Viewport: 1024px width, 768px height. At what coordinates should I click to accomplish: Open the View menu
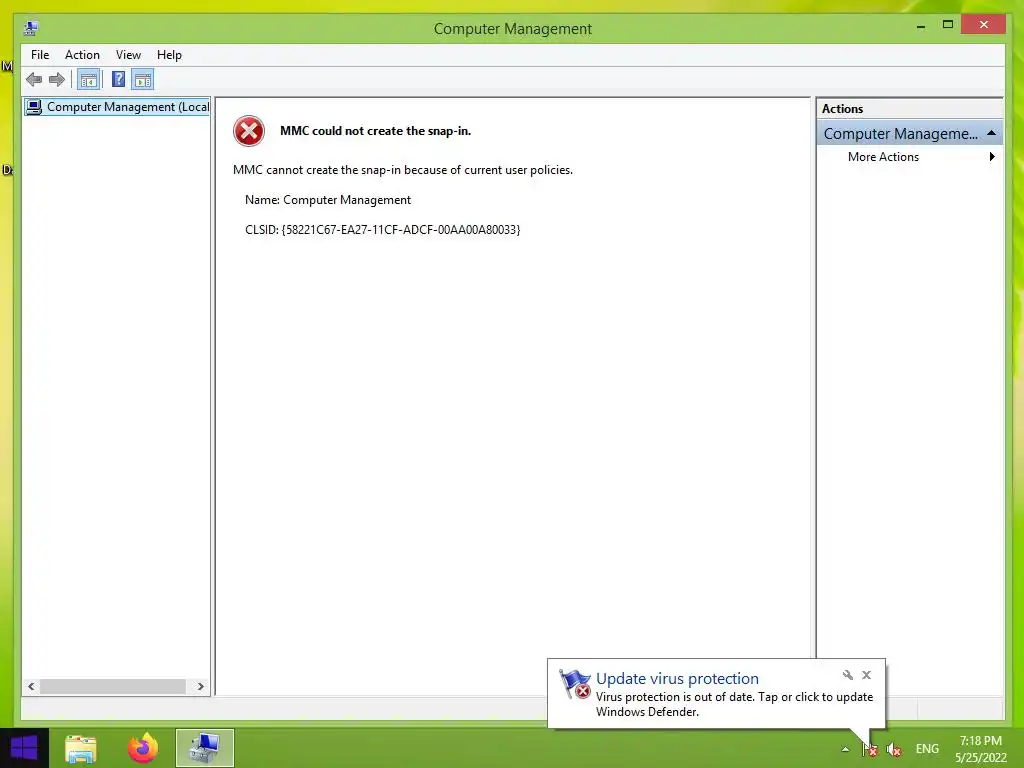pos(128,55)
